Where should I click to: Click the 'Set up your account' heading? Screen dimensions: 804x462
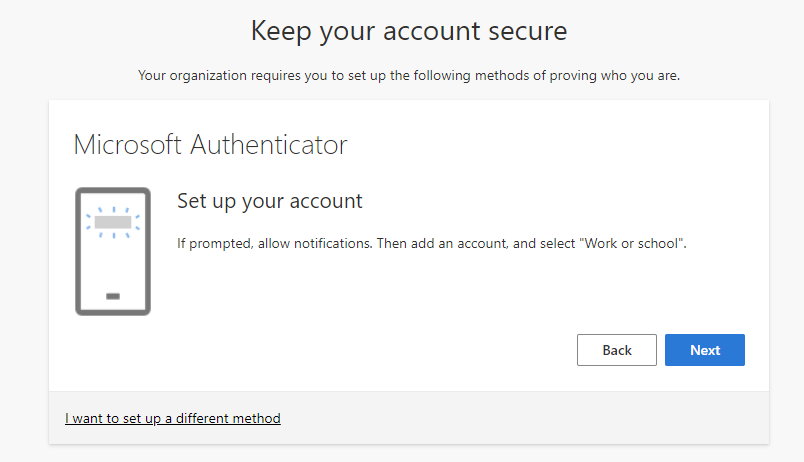point(270,201)
